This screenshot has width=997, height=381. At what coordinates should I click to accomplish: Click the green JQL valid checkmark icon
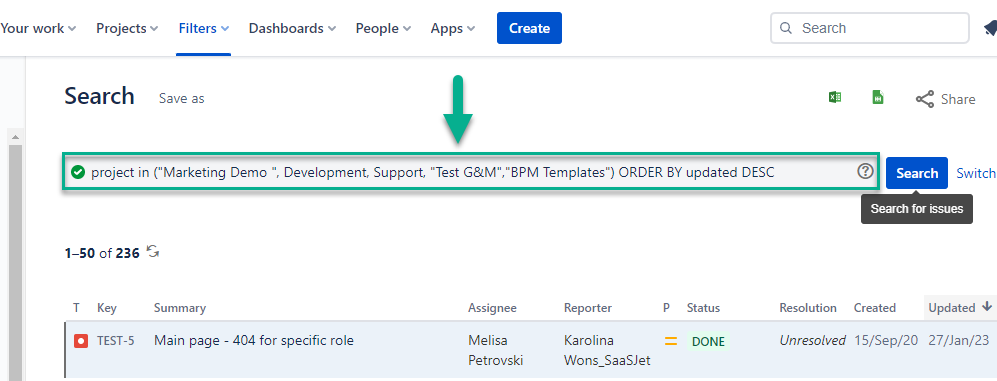pyautogui.click(x=78, y=172)
